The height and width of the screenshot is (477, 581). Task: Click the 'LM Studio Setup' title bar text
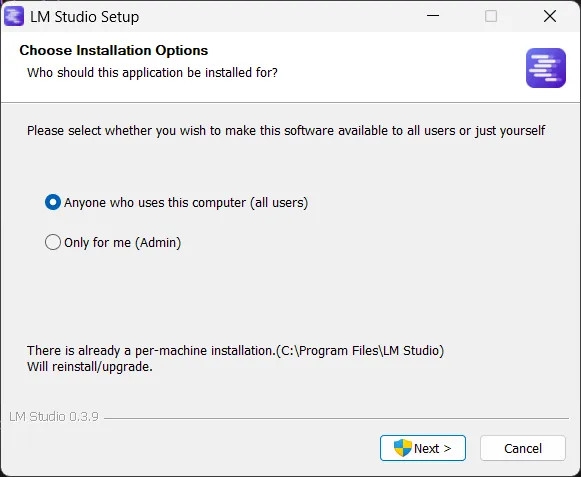click(x=84, y=17)
